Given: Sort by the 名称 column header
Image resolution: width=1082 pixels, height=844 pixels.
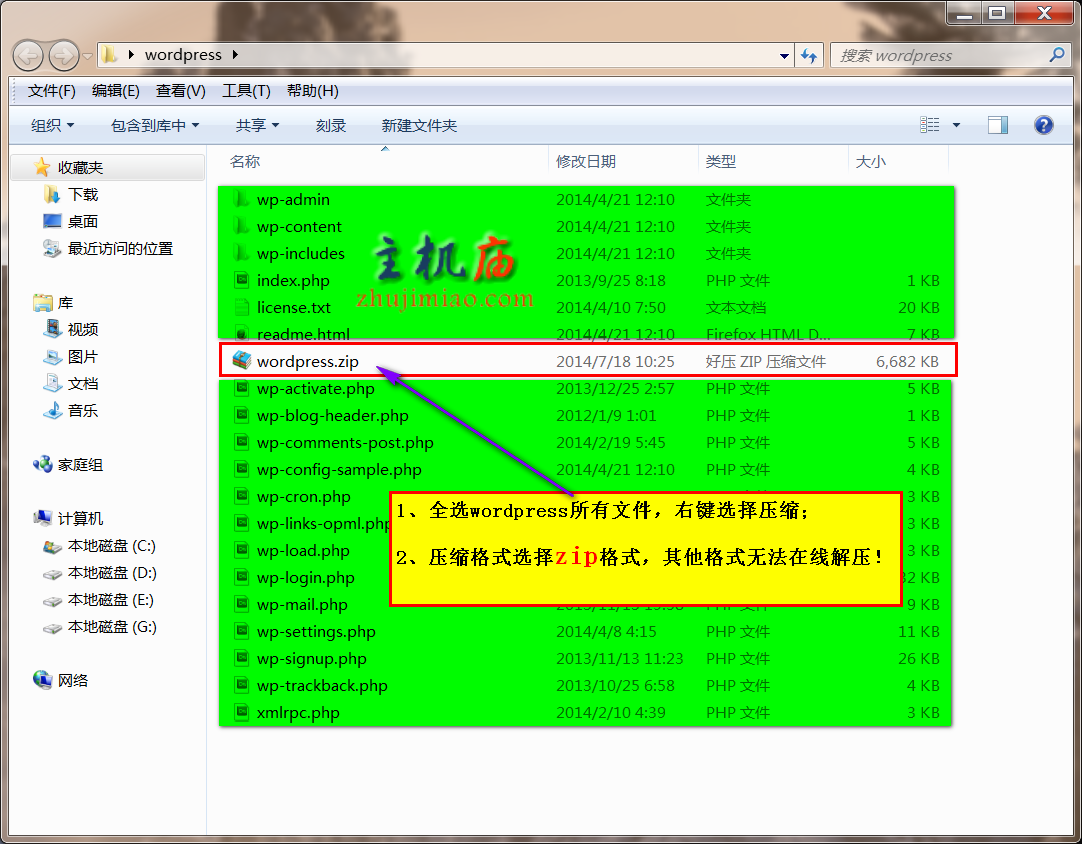Looking at the screenshot, I should (245, 161).
